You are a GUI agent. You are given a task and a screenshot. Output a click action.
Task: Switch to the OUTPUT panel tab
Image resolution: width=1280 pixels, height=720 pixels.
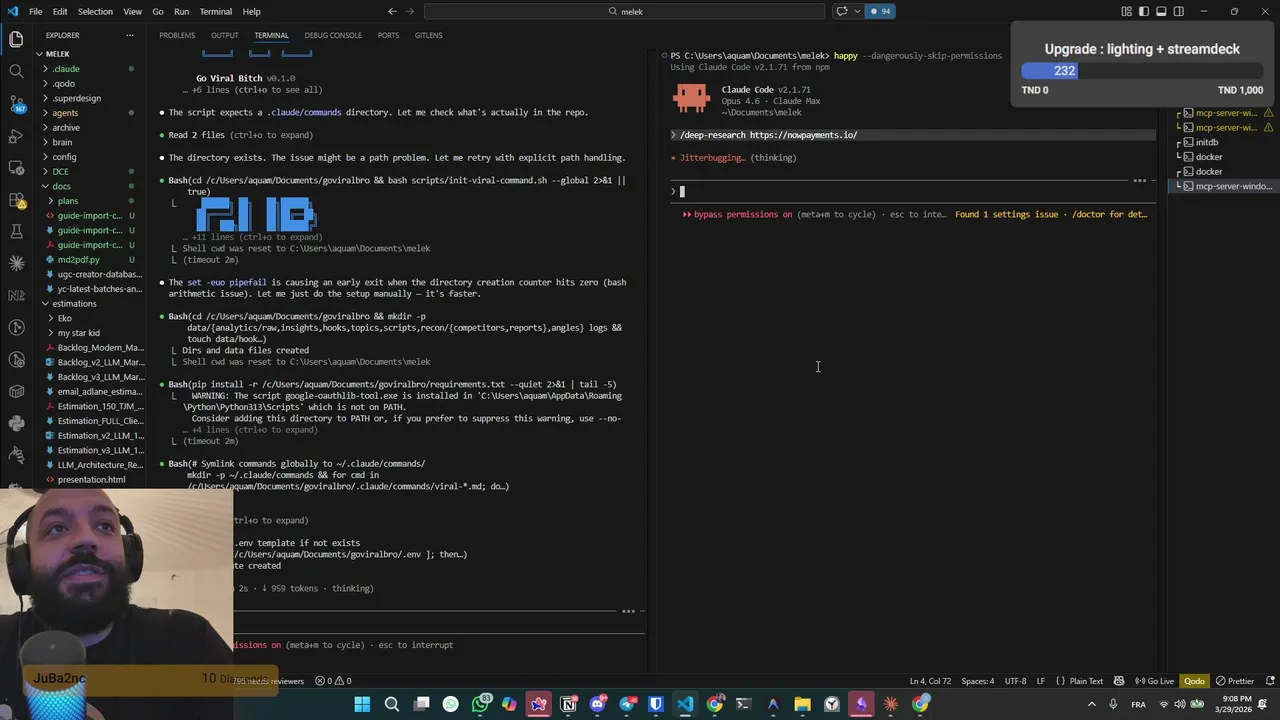tap(224, 35)
